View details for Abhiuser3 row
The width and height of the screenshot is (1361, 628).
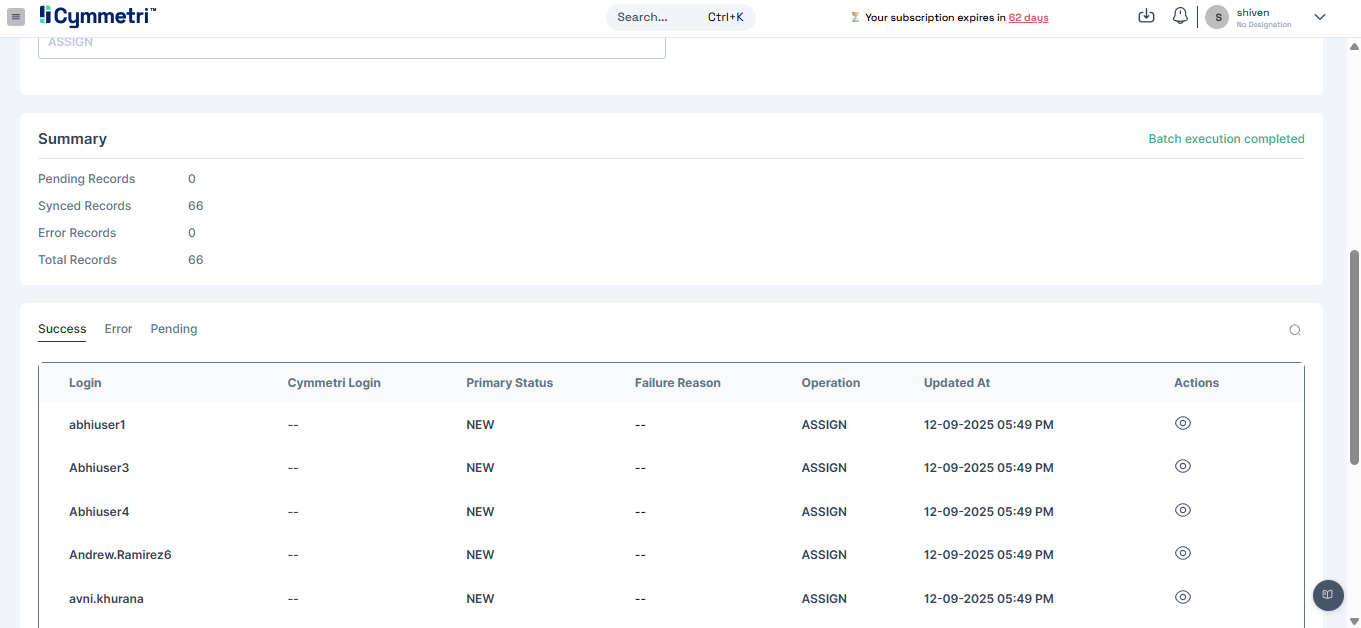[1183, 466]
